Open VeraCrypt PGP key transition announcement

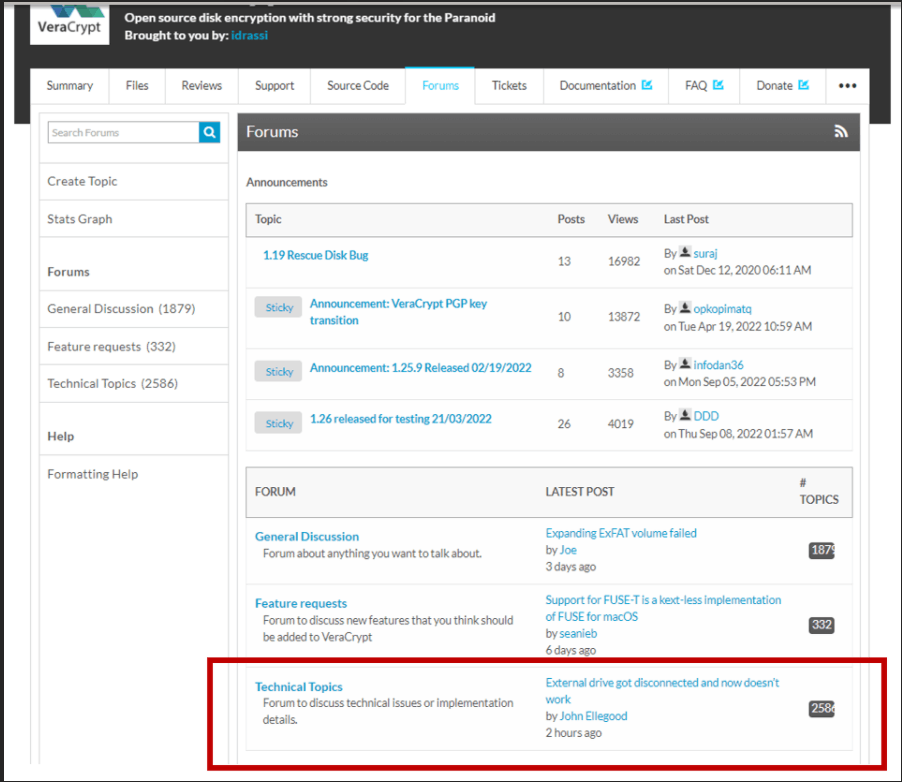398,312
